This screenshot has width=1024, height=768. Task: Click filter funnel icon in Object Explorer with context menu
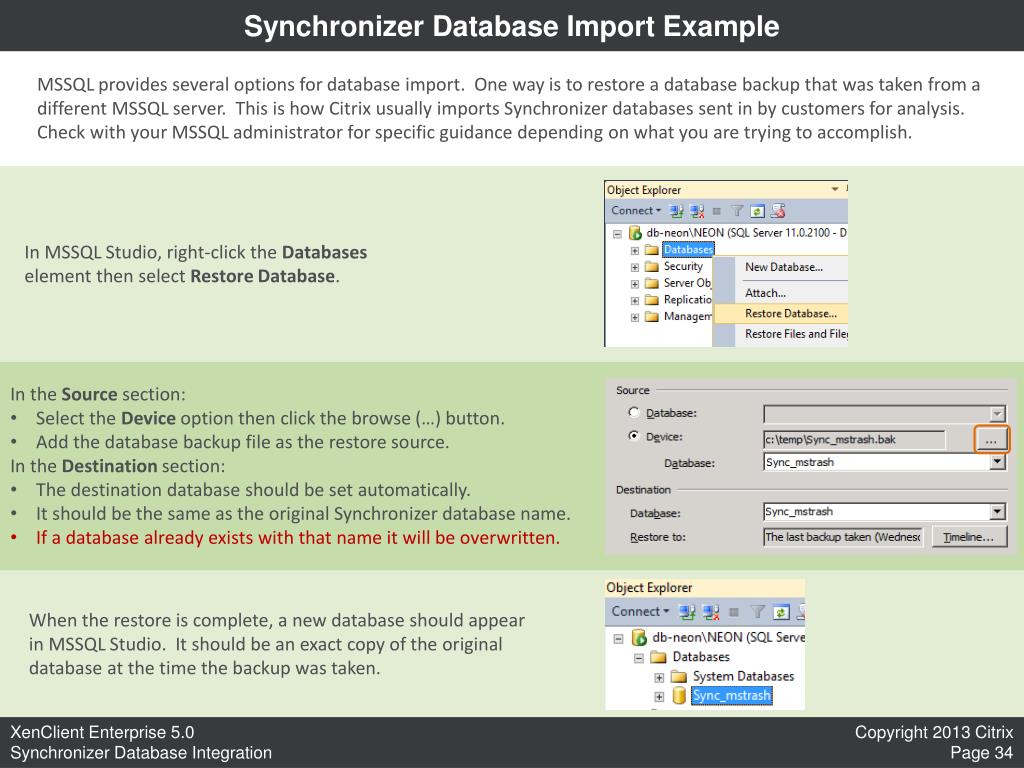click(x=737, y=211)
